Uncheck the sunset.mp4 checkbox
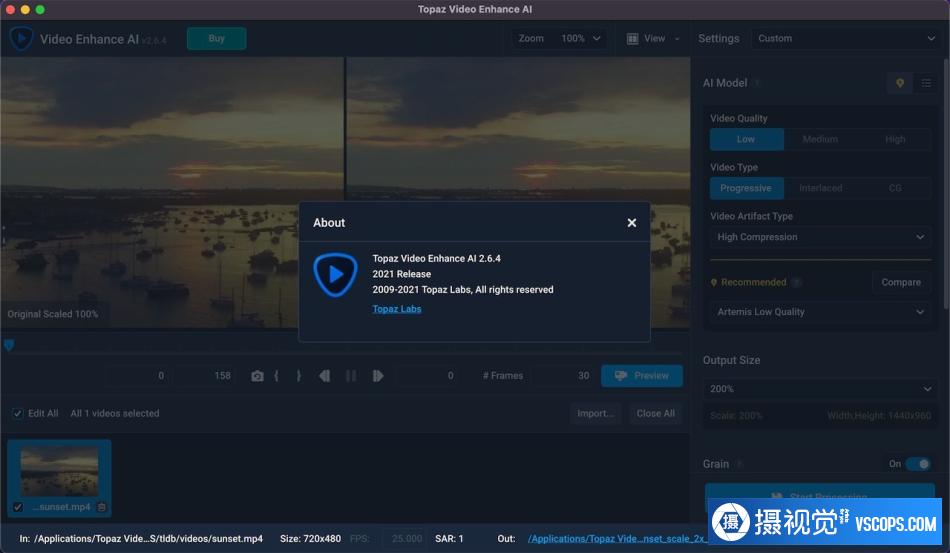The height and width of the screenshot is (553, 950). [x=18, y=507]
